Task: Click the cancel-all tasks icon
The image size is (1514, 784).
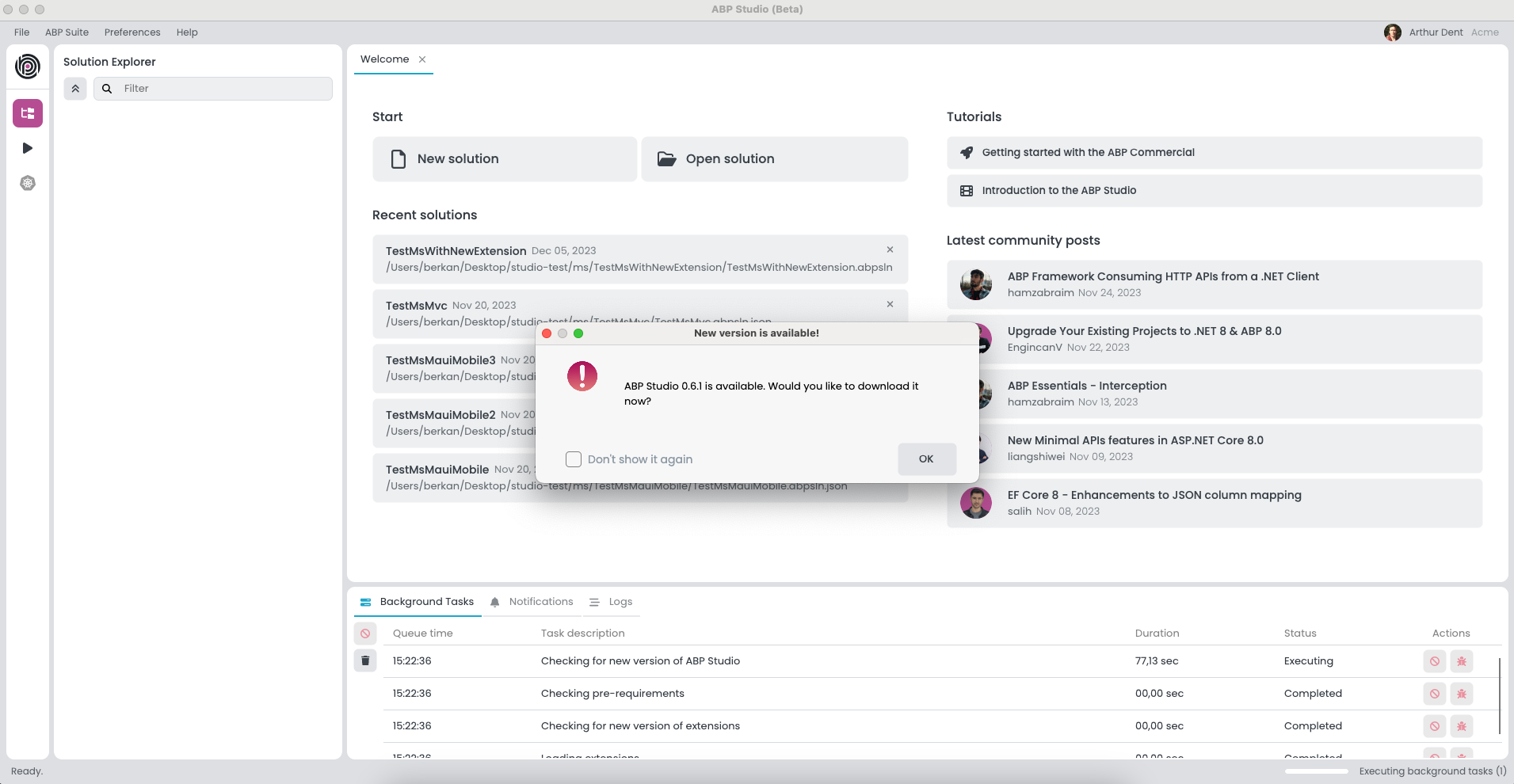Action: click(365, 633)
